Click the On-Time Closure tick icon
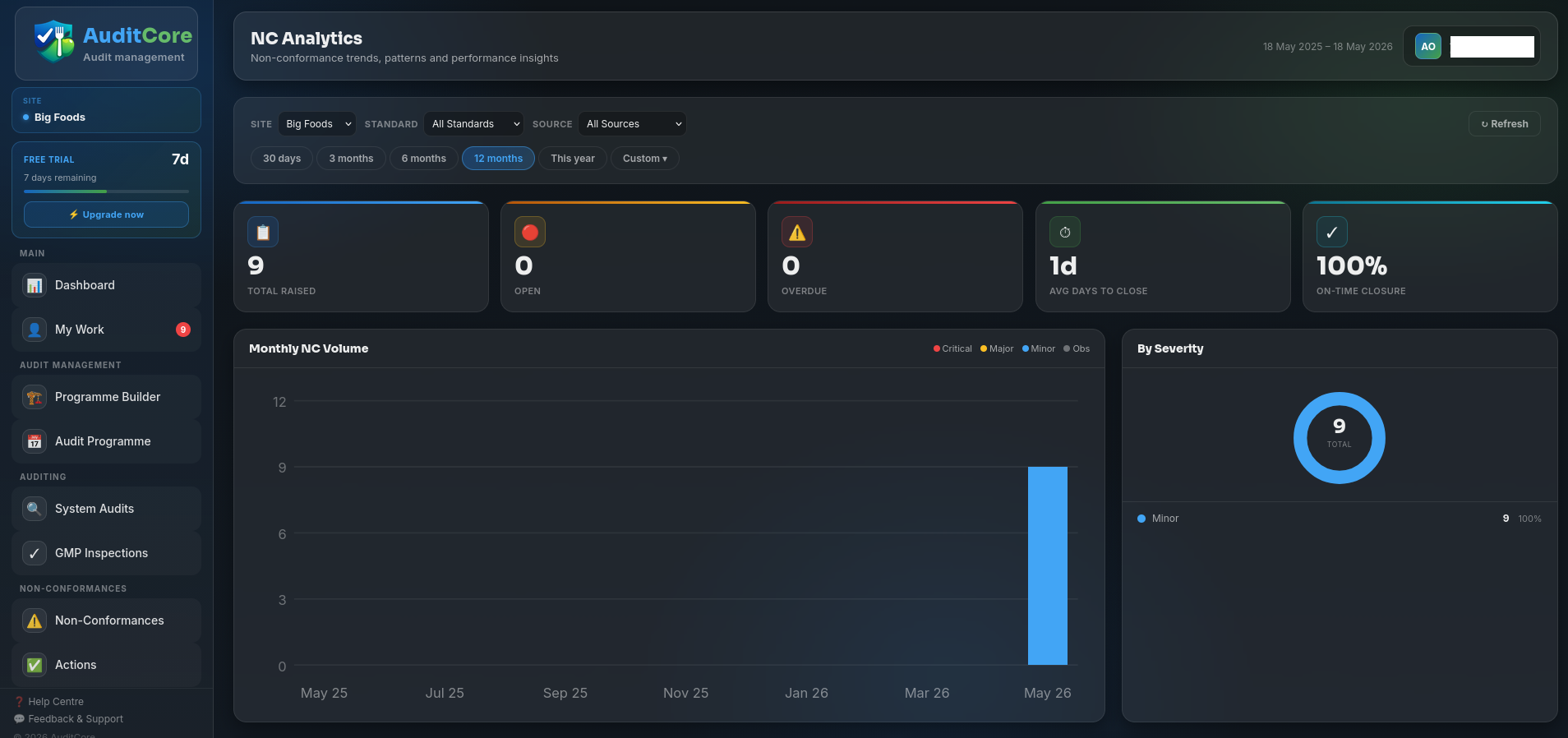 click(1332, 233)
